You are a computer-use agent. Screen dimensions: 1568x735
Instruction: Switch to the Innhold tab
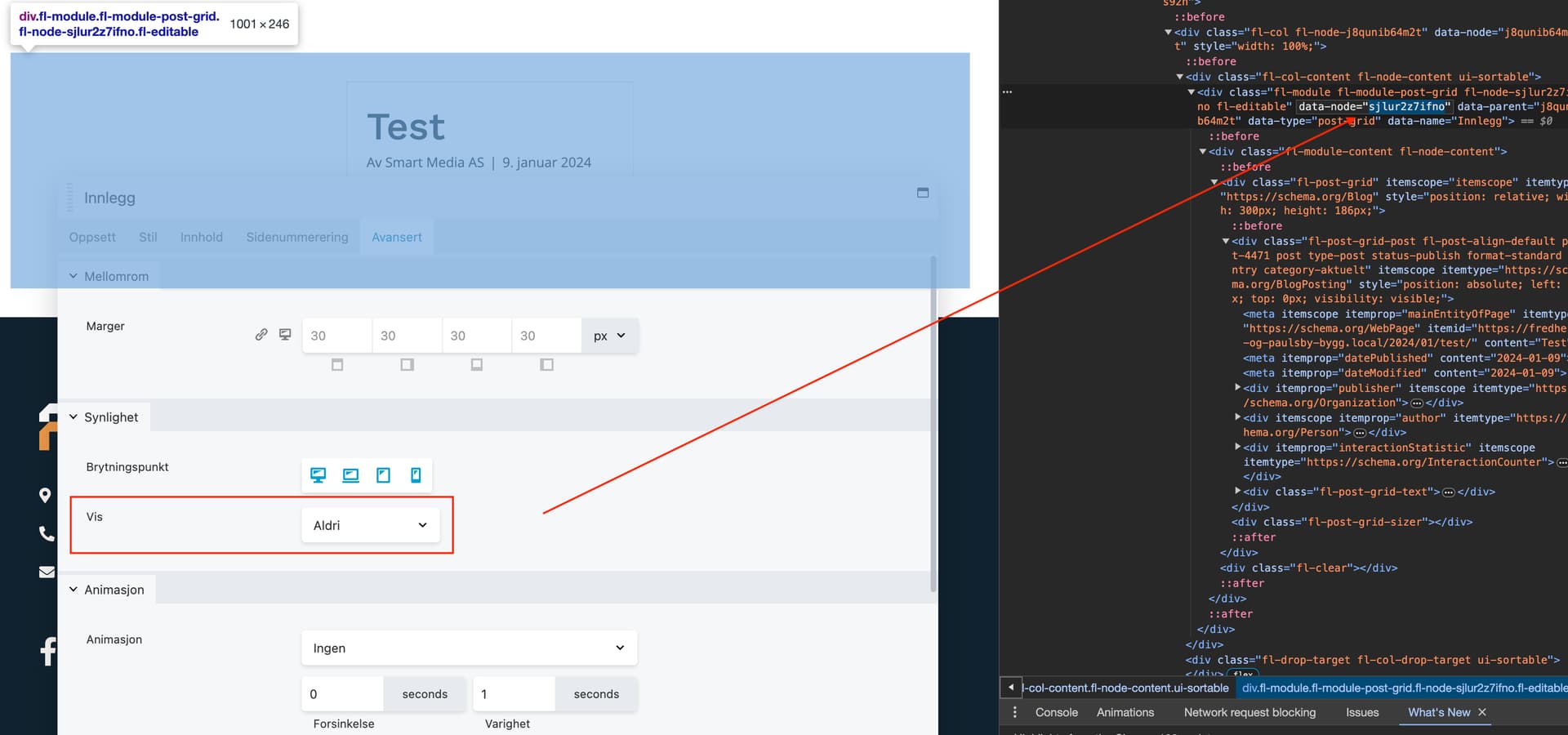coord(201,237)
